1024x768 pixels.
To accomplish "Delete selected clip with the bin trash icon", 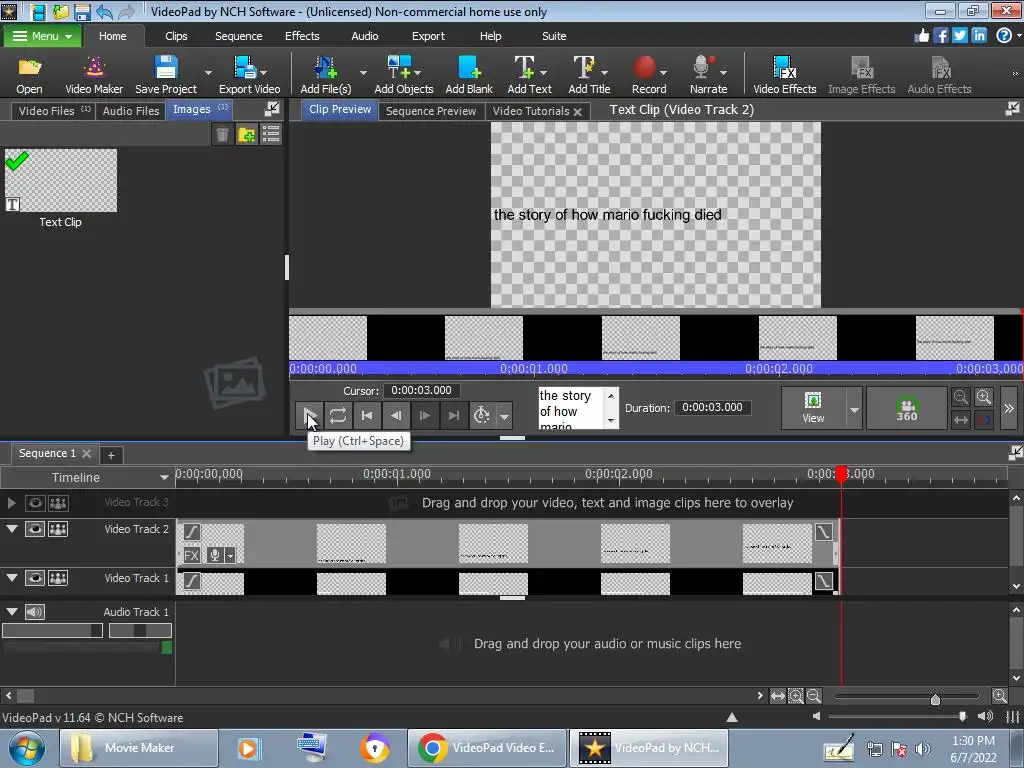I will [x=222, y=135].
